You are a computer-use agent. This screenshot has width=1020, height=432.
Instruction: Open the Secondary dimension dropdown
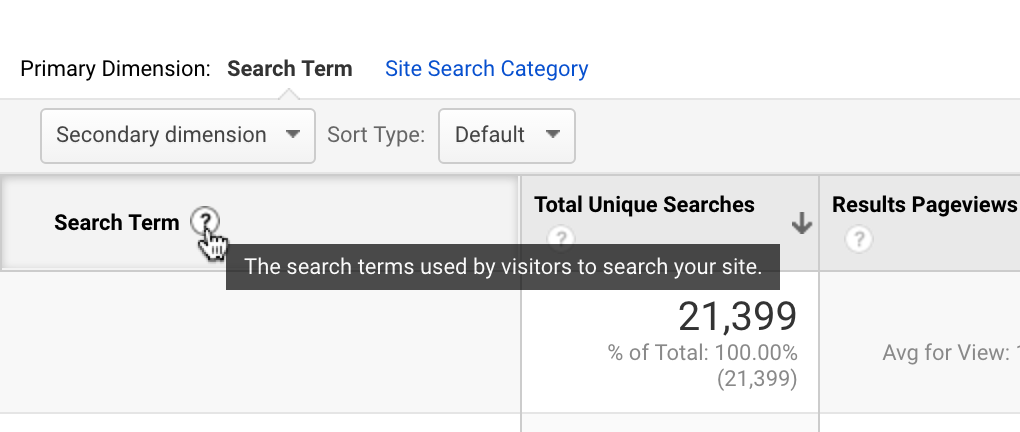[177, 135]
